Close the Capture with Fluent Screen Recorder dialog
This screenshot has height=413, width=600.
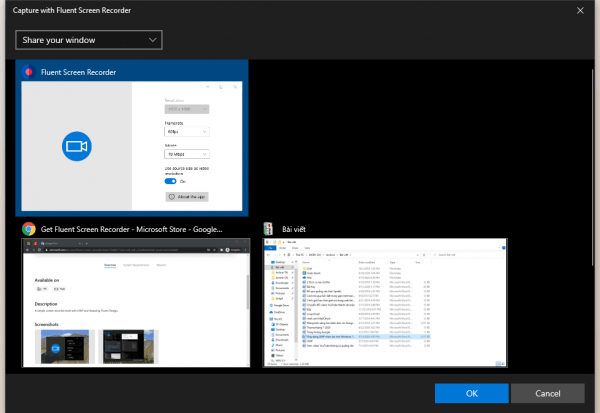click(580, 11)
